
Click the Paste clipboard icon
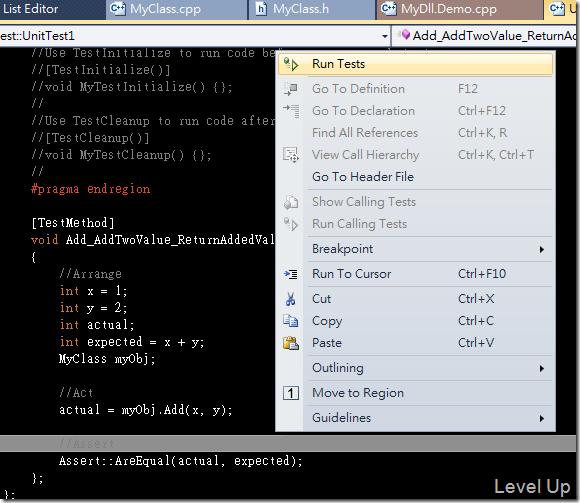[x=291, y=343]
